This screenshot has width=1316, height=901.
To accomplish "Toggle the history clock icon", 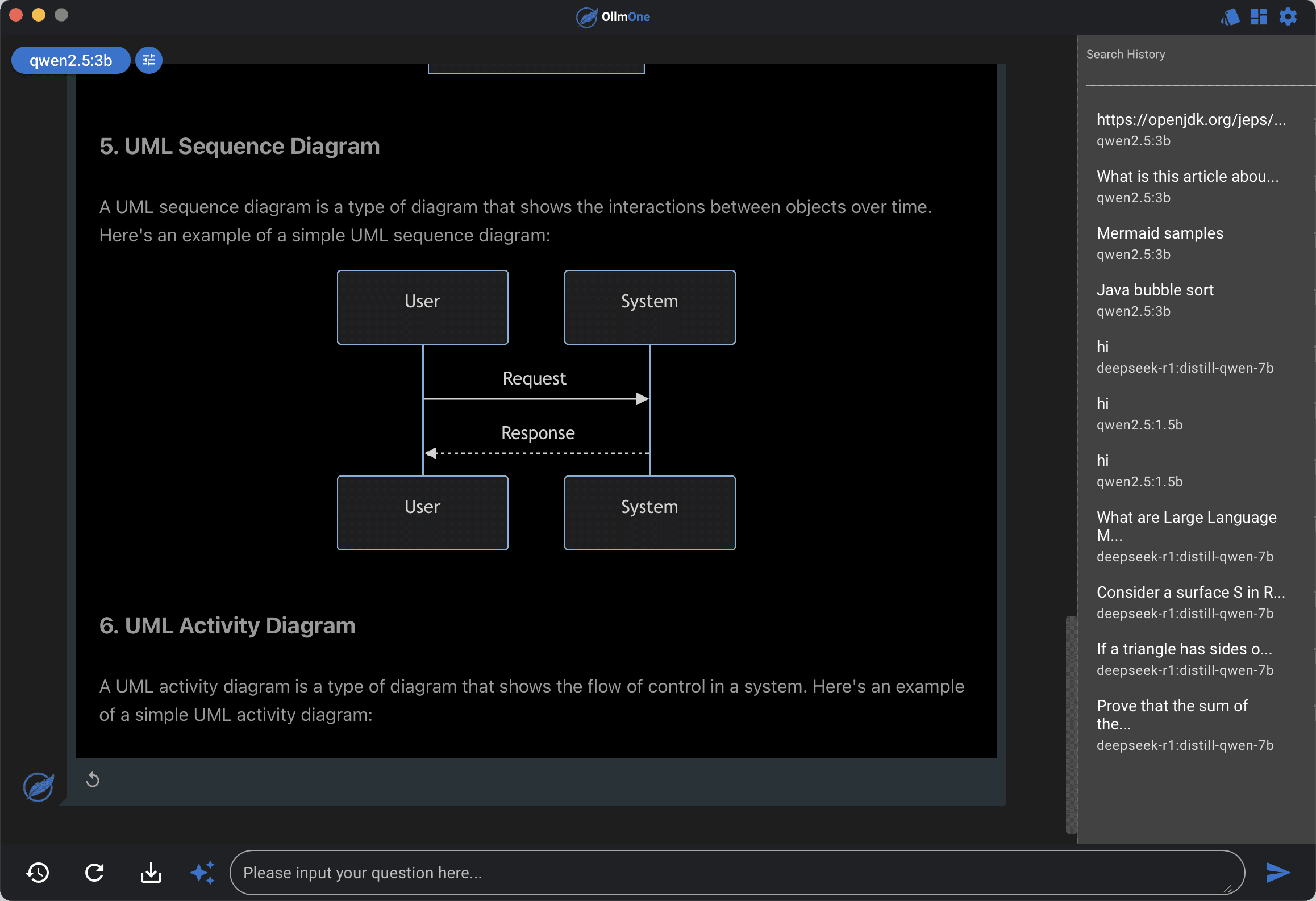I will coord(38,872).
